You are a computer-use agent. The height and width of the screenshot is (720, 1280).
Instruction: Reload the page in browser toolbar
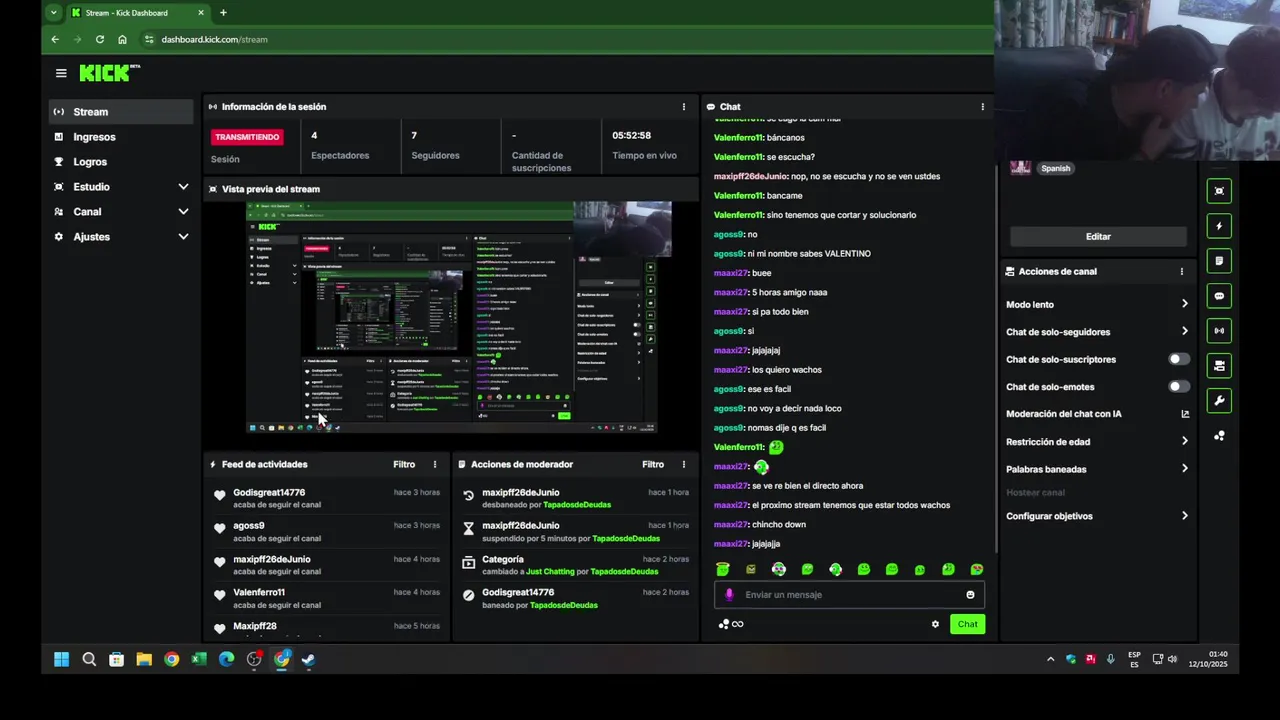pyautogui.click(x=100, y=39)
